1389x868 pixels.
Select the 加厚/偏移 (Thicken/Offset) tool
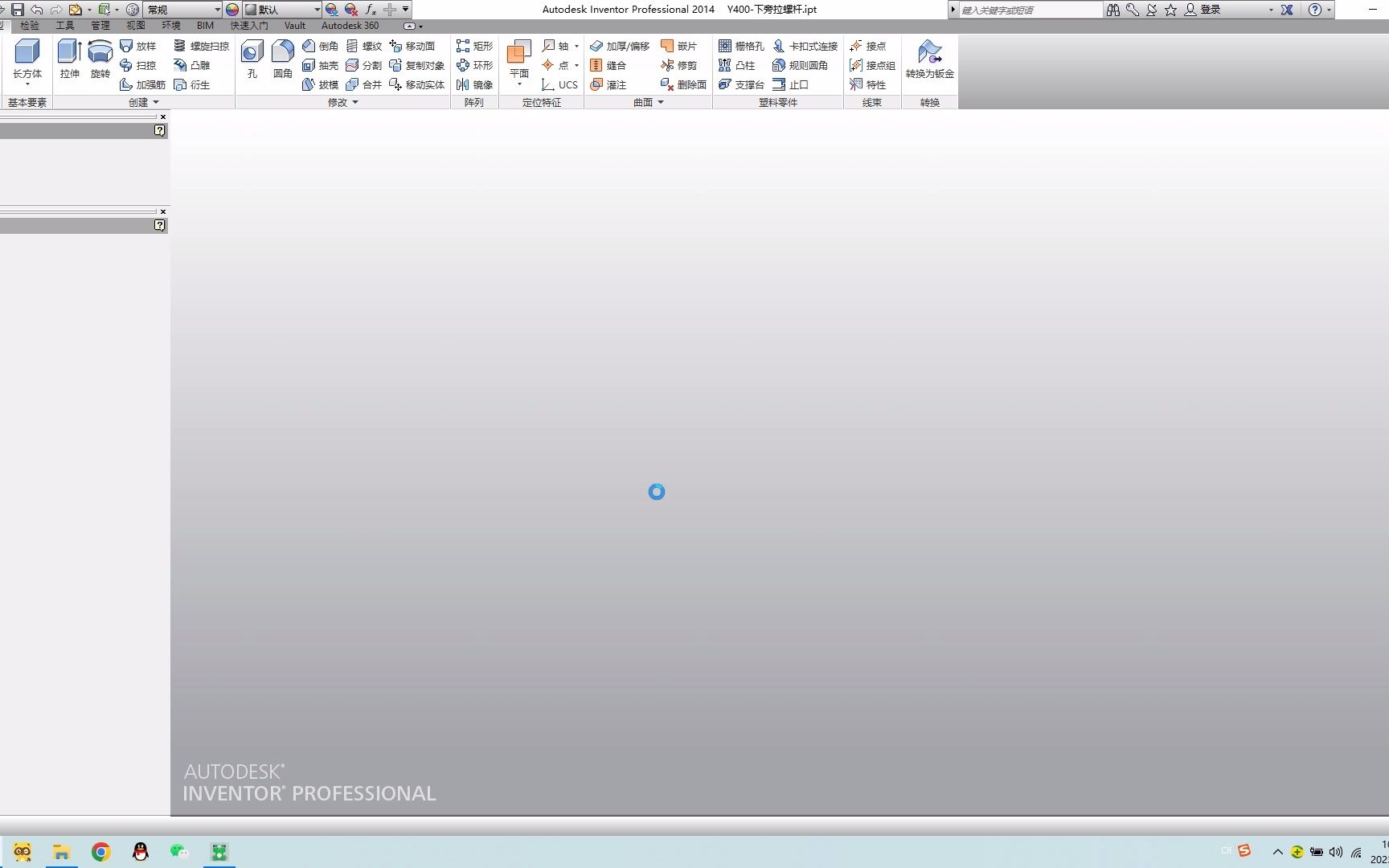tap(619, 46)
